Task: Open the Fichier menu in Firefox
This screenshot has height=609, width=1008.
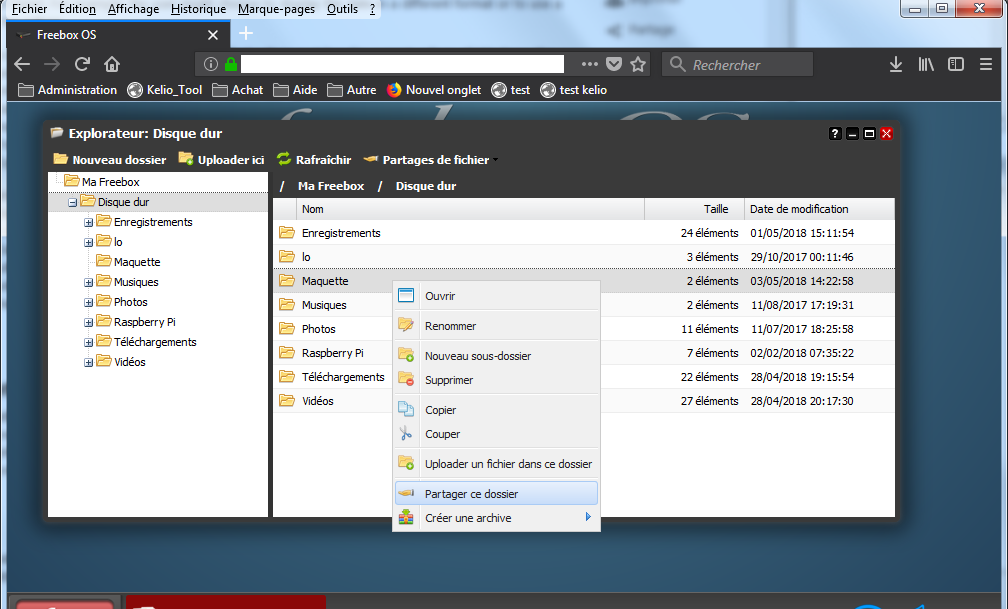Action: 30,9
